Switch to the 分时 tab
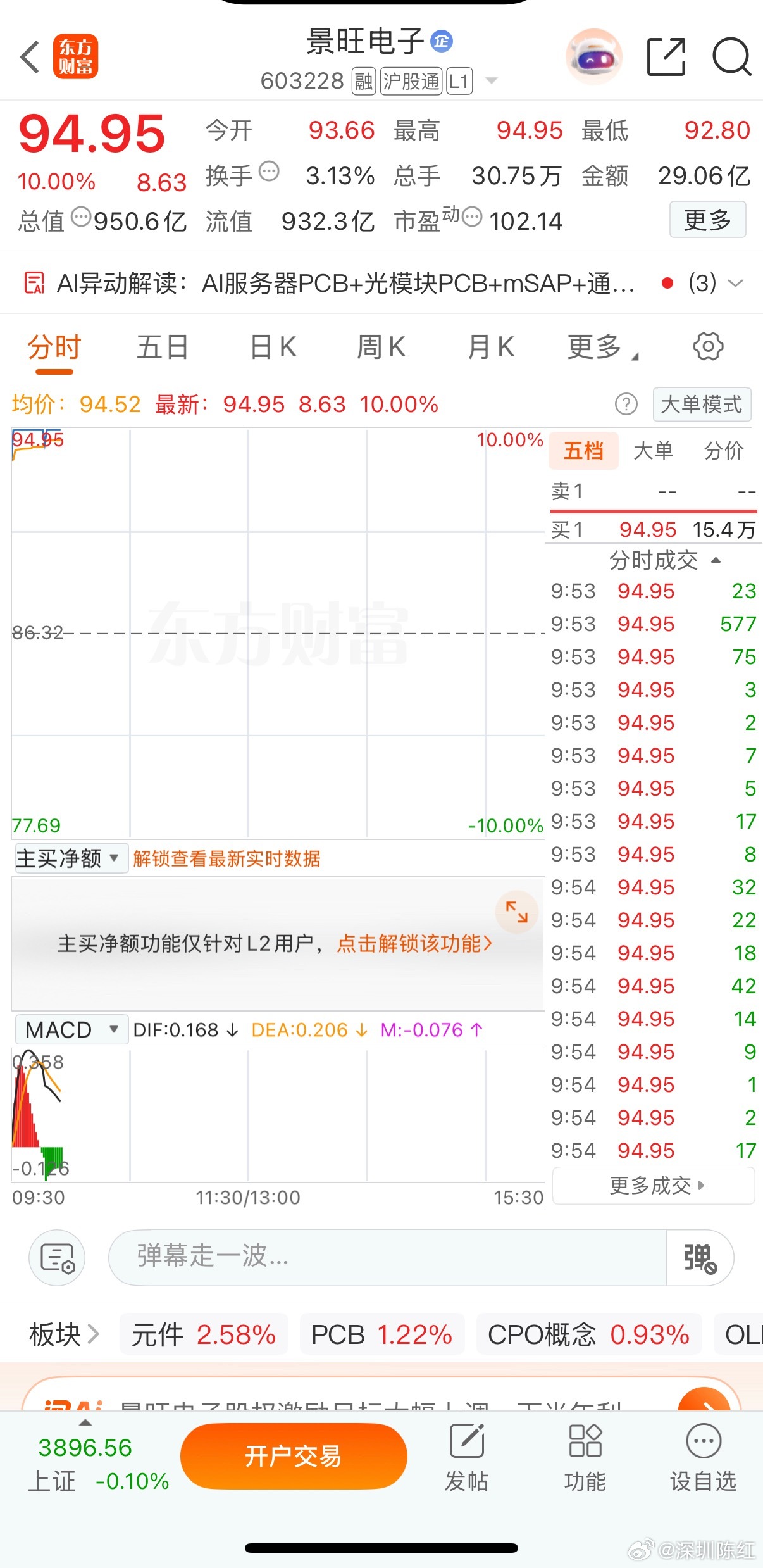 54,347
